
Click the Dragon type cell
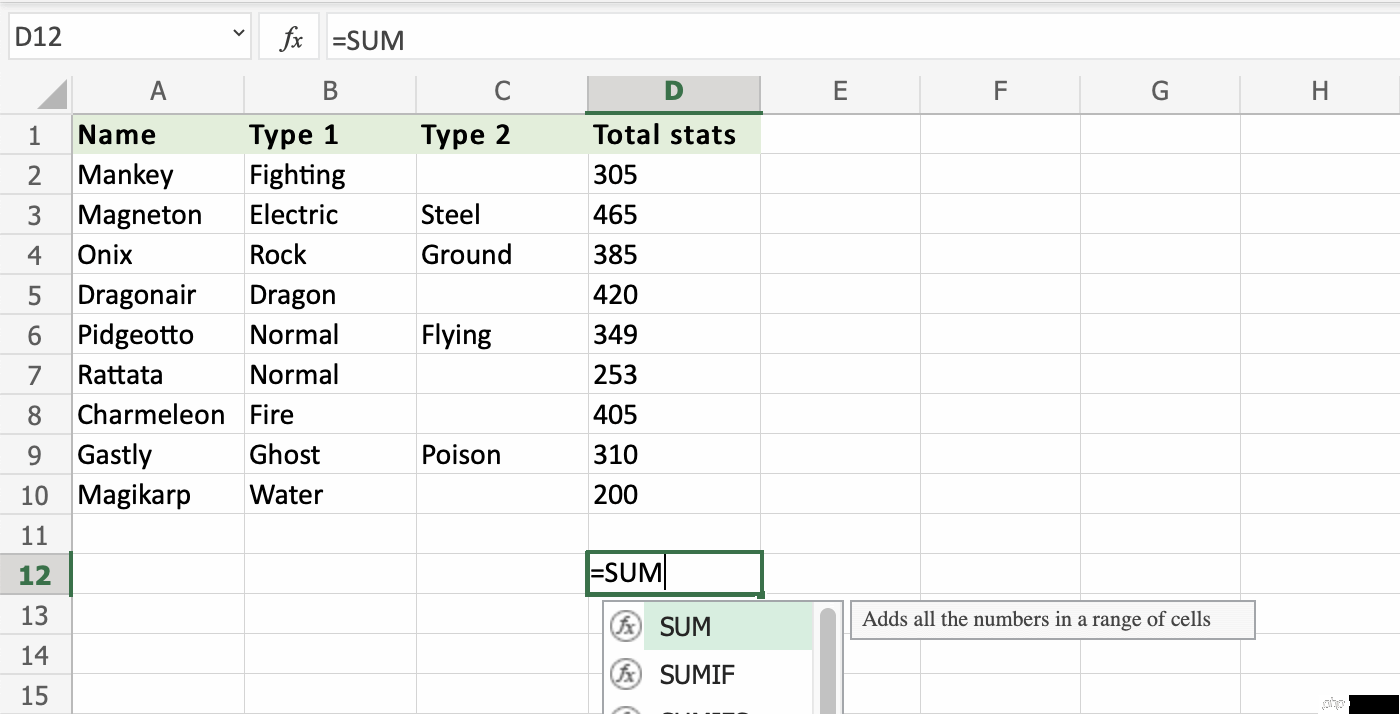[x=330, y=295]
